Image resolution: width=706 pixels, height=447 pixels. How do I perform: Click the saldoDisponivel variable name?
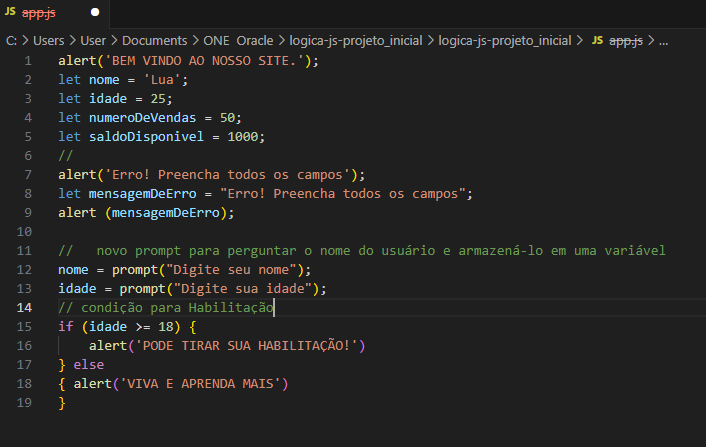[x=146, y=136]
